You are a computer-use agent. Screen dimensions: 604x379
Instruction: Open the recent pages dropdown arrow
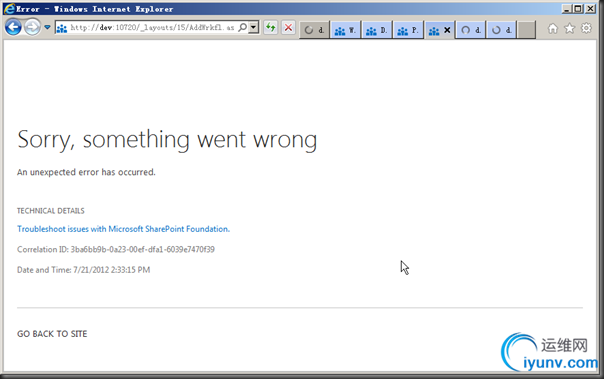(x=47, y=27)
